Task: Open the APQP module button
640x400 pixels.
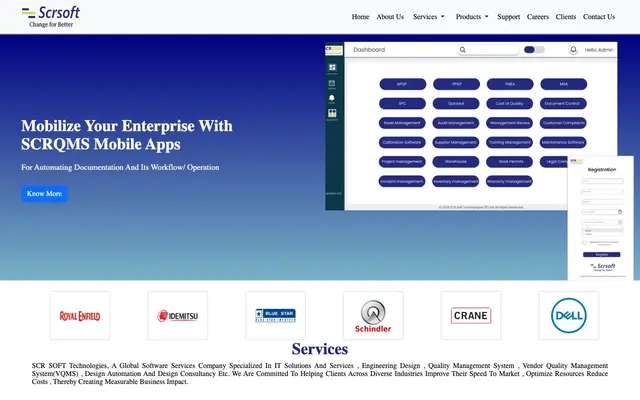Action: pyautogui.click(x=402, y=84)
